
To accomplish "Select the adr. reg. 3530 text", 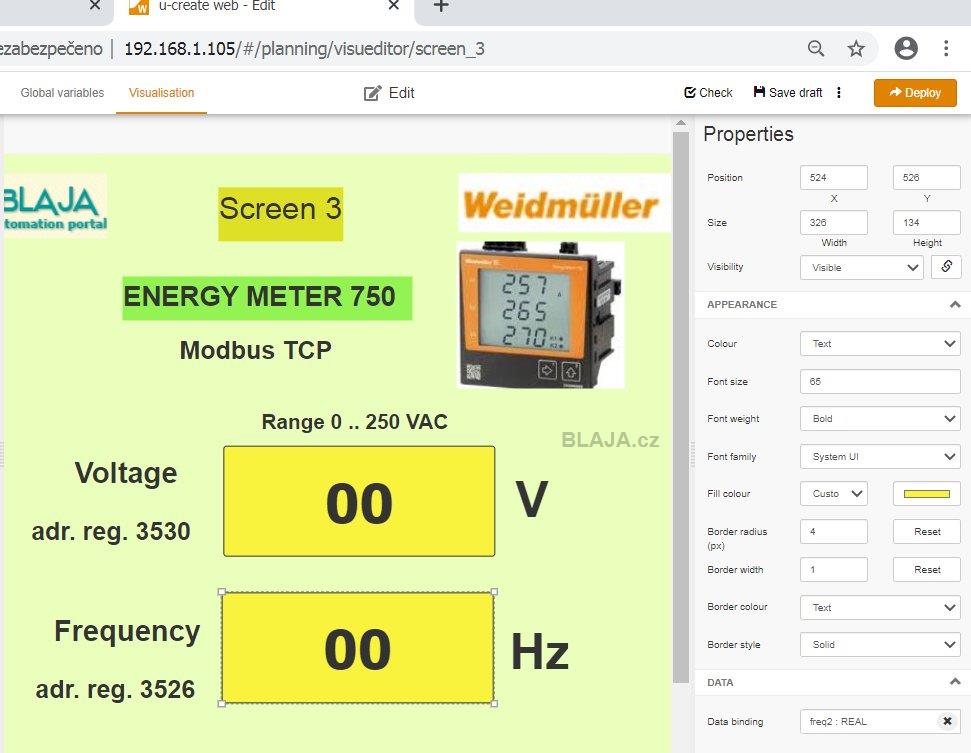I will click(x=111, y=531).
